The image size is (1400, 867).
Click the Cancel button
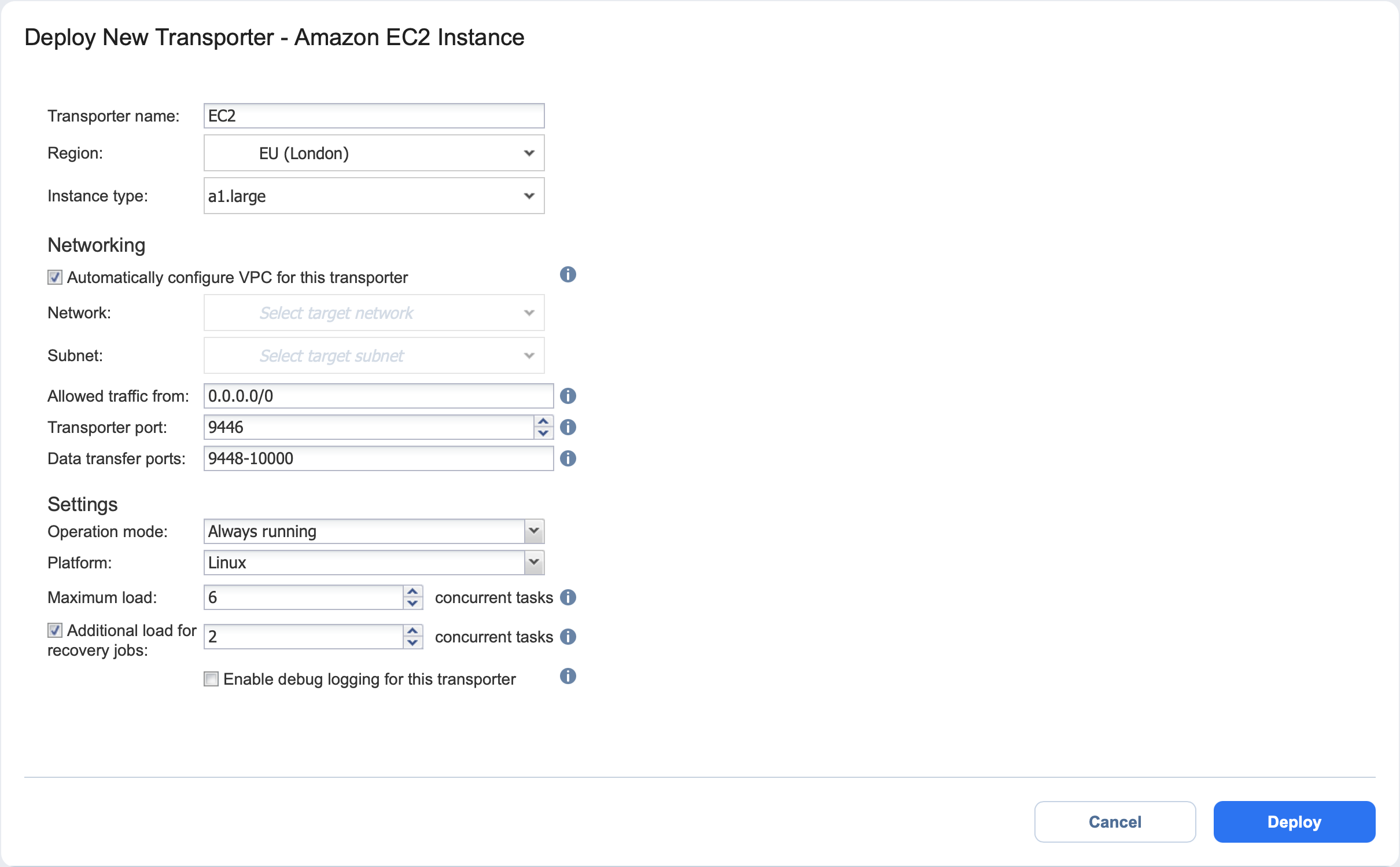pyautogui.click(x=1114, y=822)
